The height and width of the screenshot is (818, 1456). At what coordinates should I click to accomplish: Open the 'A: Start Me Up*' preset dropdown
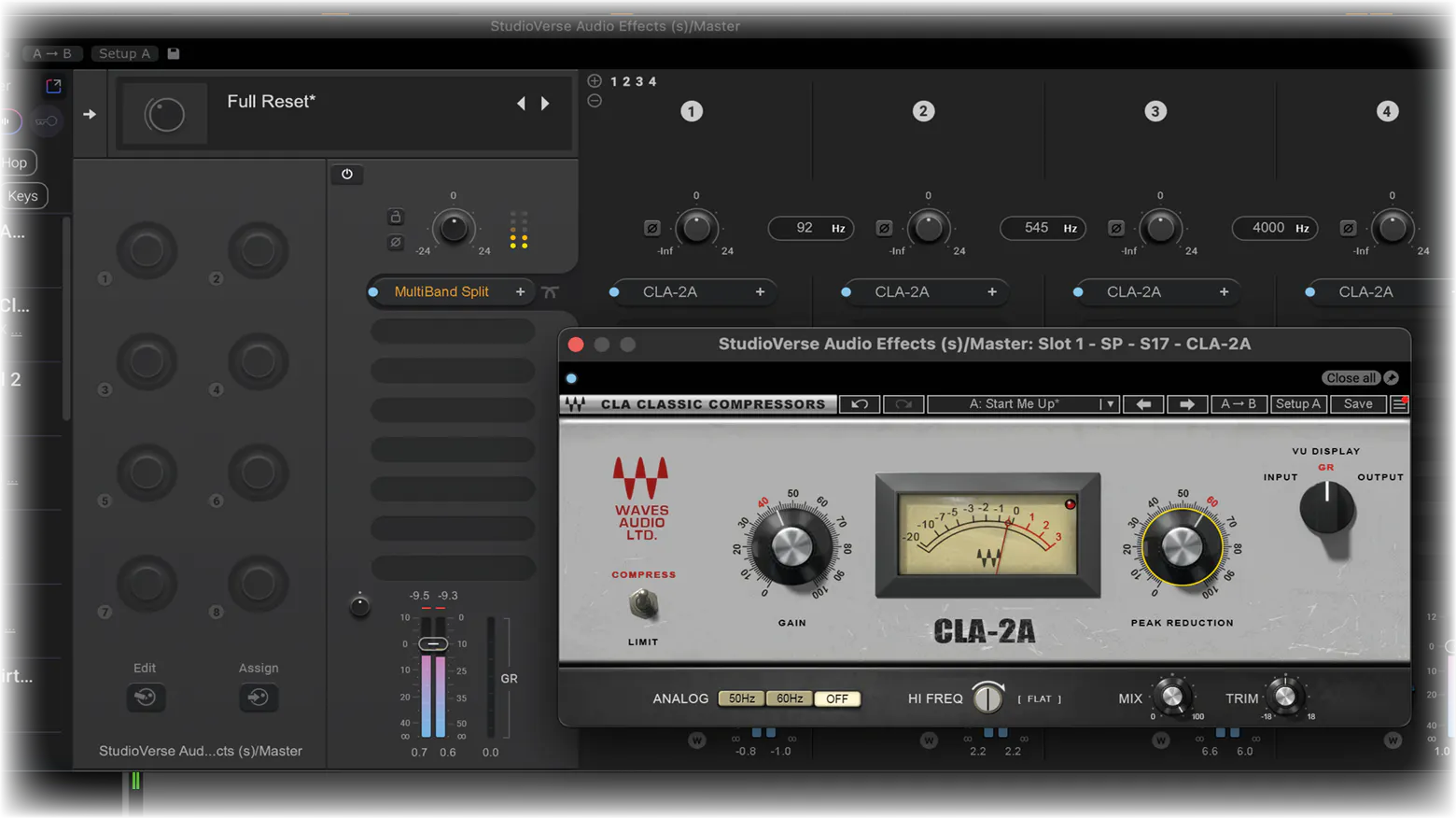[x=1023, y=404]
